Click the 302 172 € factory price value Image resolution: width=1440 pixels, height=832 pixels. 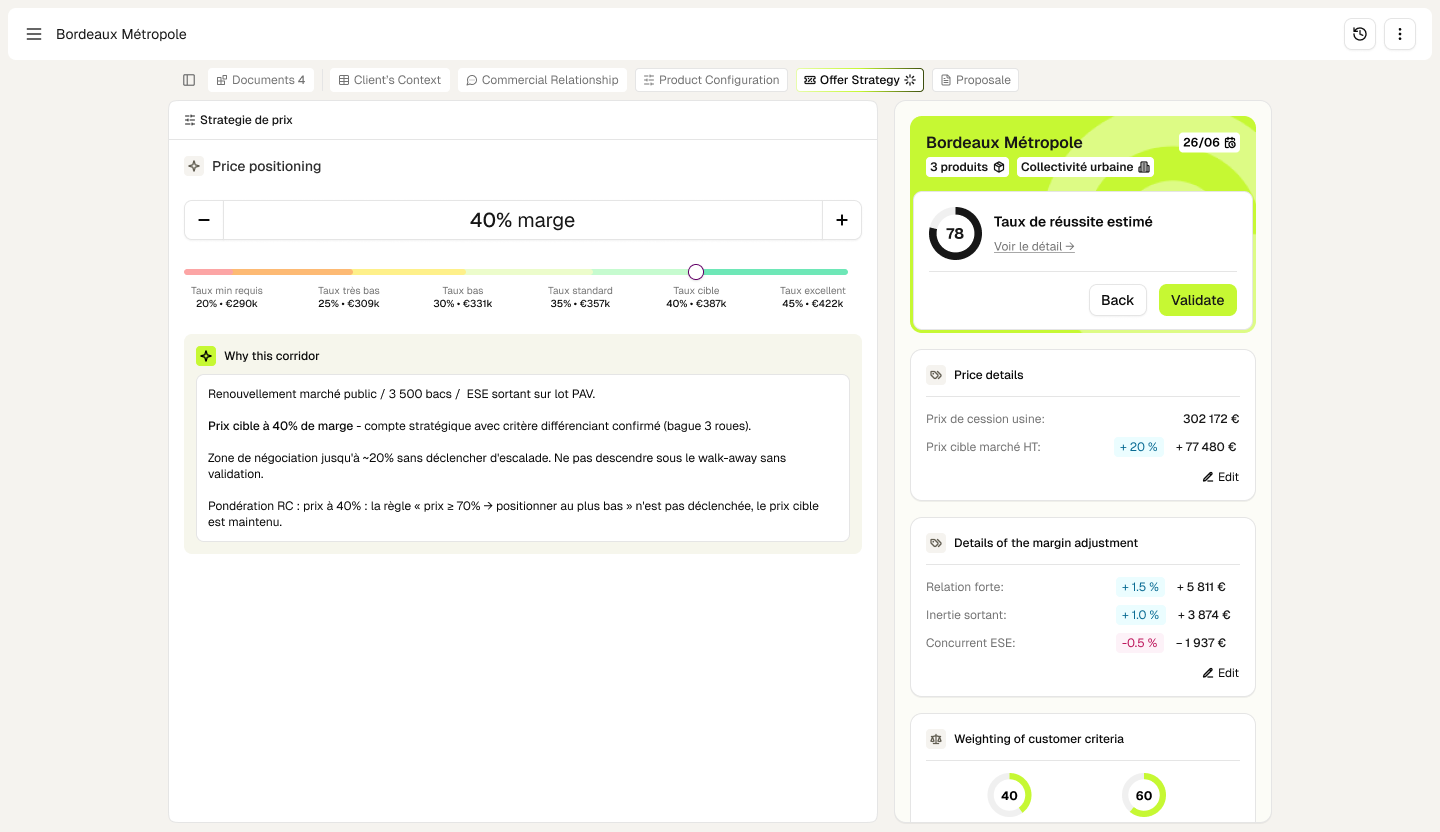tap(1211, 419)
